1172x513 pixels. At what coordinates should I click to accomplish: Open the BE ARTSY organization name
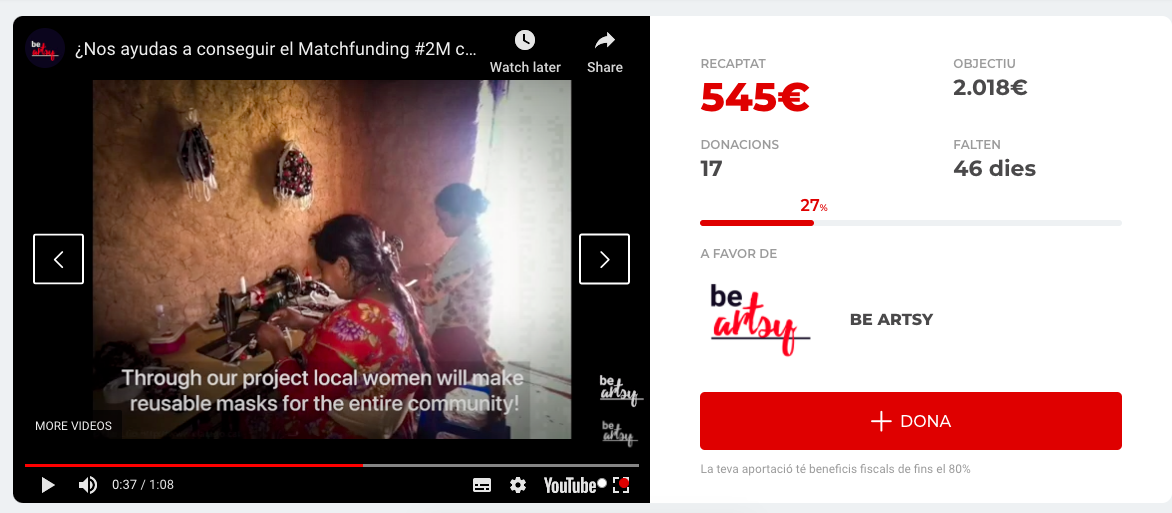click(x=891, y=319)
